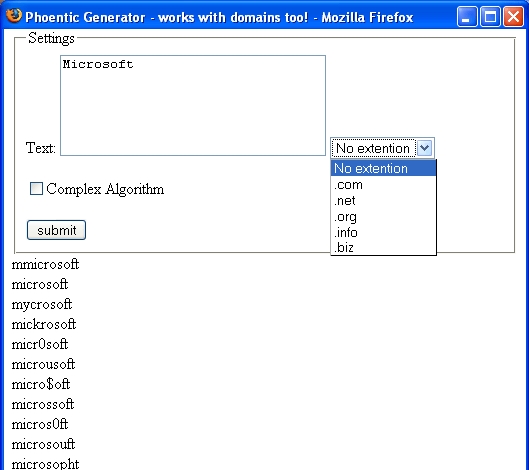The height and width of the screenshot is (470, 529).
Task: Select .biz from the extension list
Action: pyautogui.click(x=383, y=247)
